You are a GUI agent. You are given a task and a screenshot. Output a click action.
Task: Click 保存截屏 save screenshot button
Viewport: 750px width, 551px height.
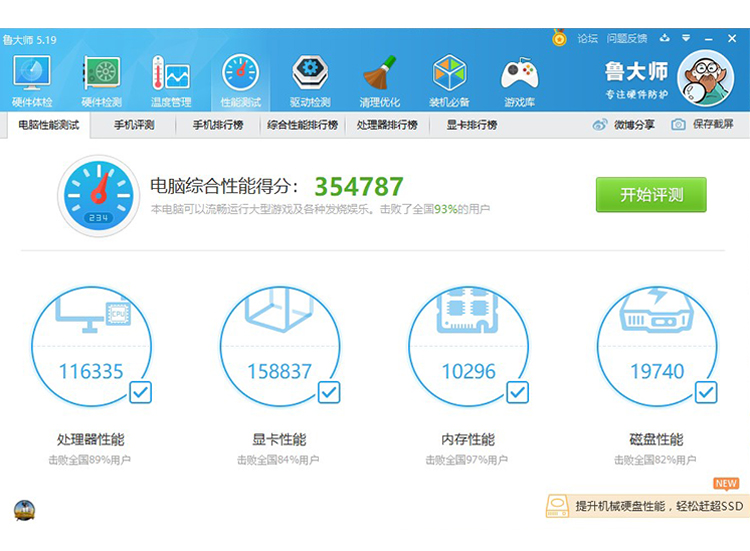tap(702, 124)
